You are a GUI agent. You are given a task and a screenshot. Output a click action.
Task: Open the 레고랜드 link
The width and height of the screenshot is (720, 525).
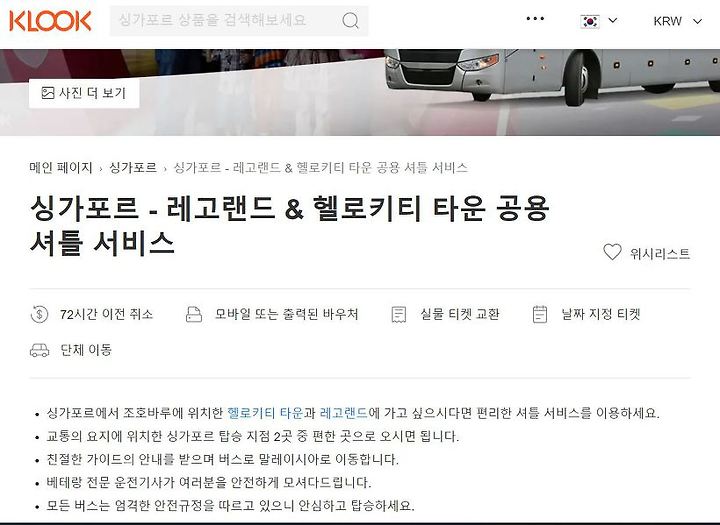344,413
